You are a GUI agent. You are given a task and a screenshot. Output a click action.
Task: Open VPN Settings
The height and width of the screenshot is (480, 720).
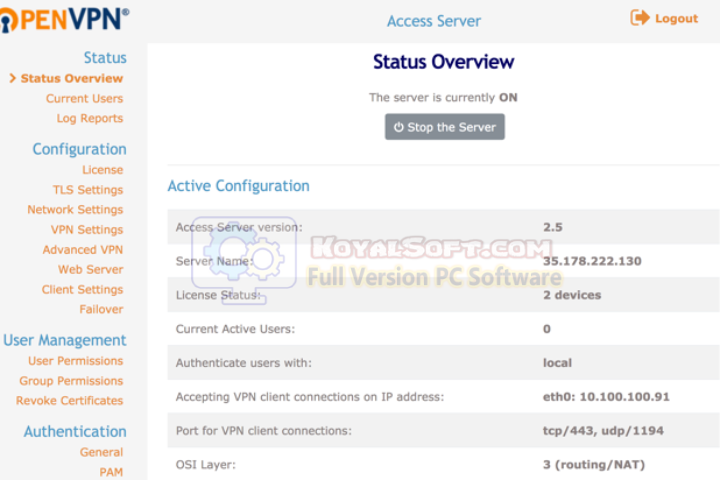(87, 230)
